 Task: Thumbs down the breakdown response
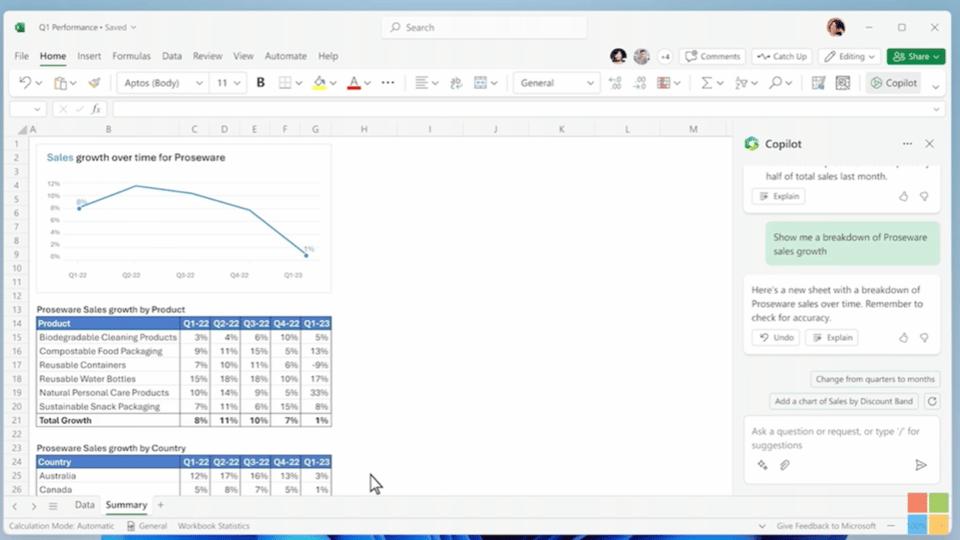(x=924, y=337)
